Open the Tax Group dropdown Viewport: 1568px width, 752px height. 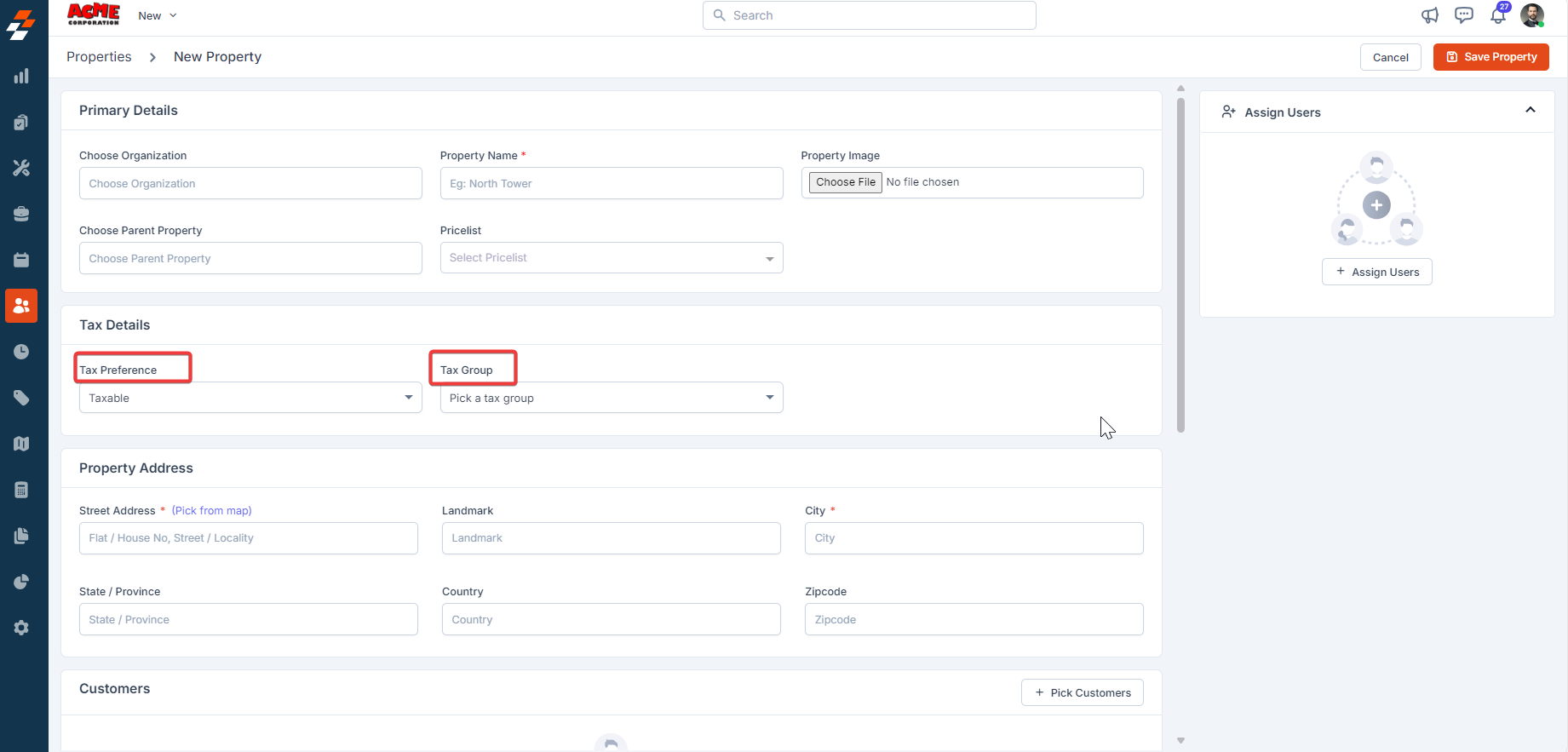612,398
